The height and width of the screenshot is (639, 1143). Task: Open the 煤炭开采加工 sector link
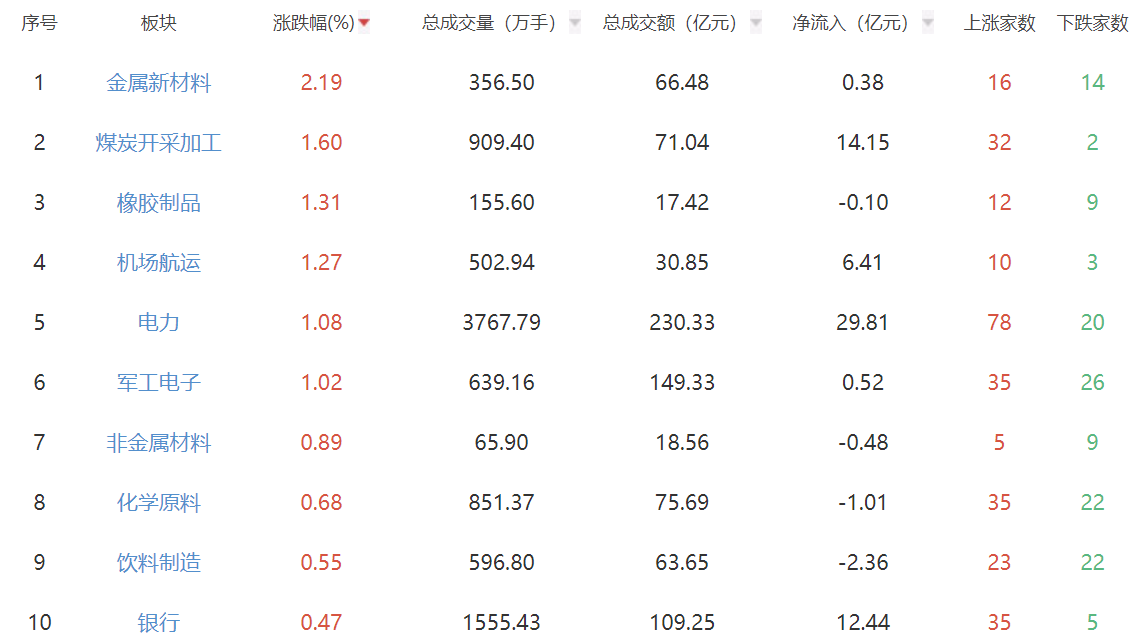tap(158, 142)
